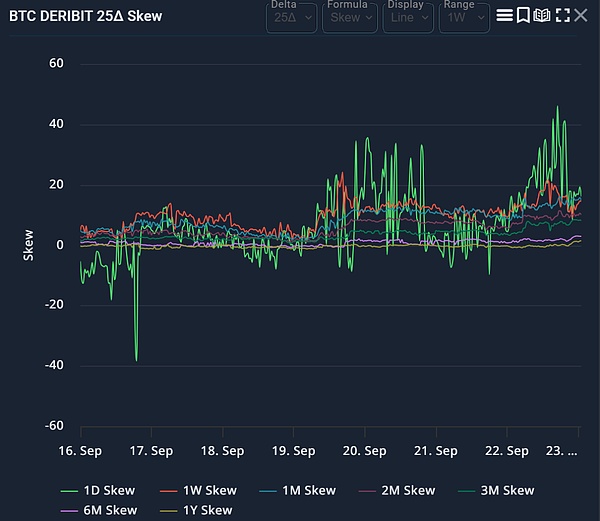Click the BTC DERIBIT 25Δ Skew title
The width and height of the screenshot is (600, 521).
coord(85,16)
